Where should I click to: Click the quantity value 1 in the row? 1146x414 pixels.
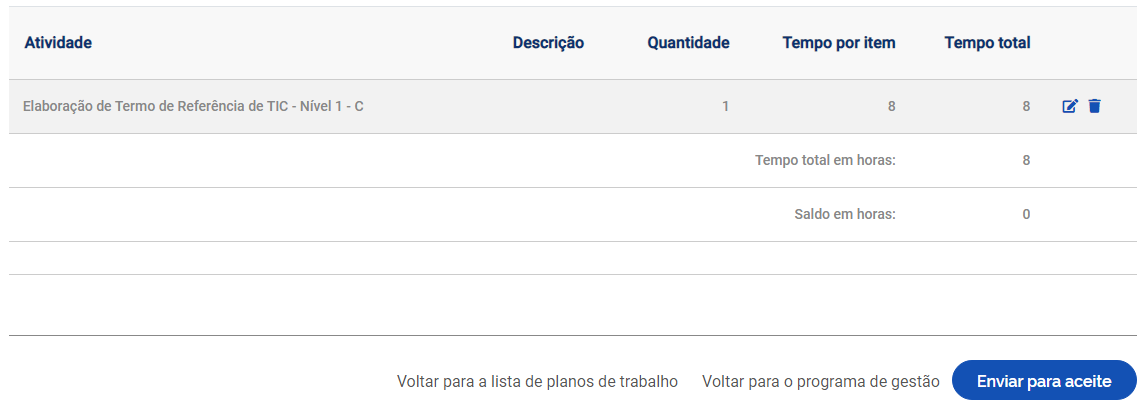(x=725, y=106)
